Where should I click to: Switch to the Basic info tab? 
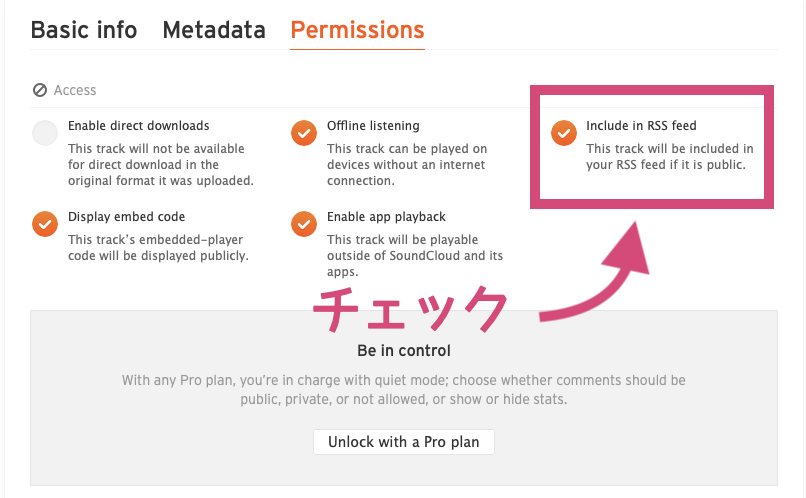(84, 30)
